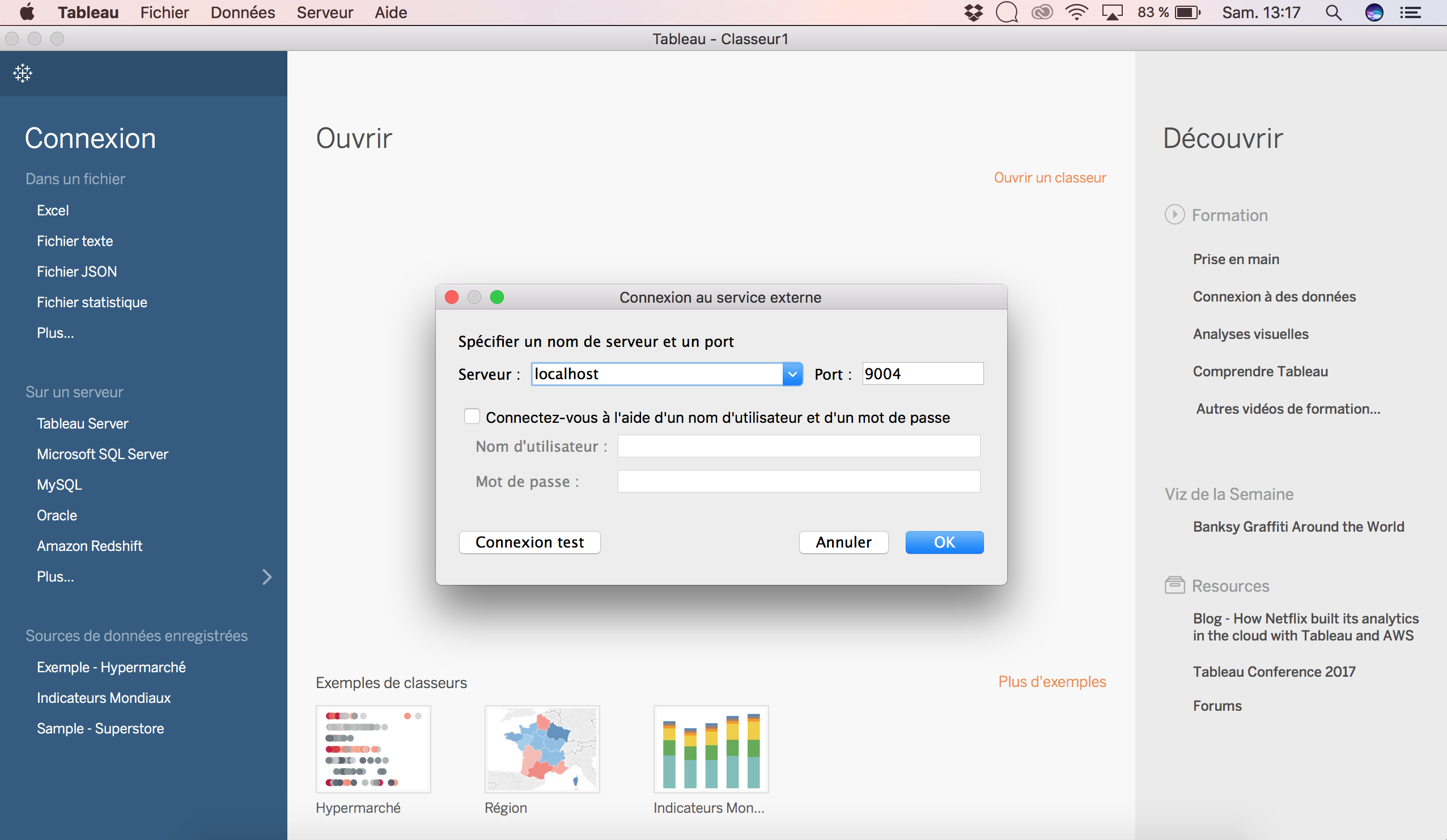The height and width of the screenshot is (840, 1447).
Task: Open the Dropbox menu bar icon
Action: coord(973,12)
